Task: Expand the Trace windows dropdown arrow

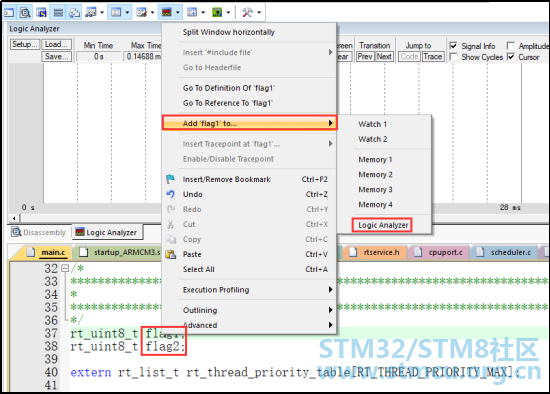Action: coord(203,13)
